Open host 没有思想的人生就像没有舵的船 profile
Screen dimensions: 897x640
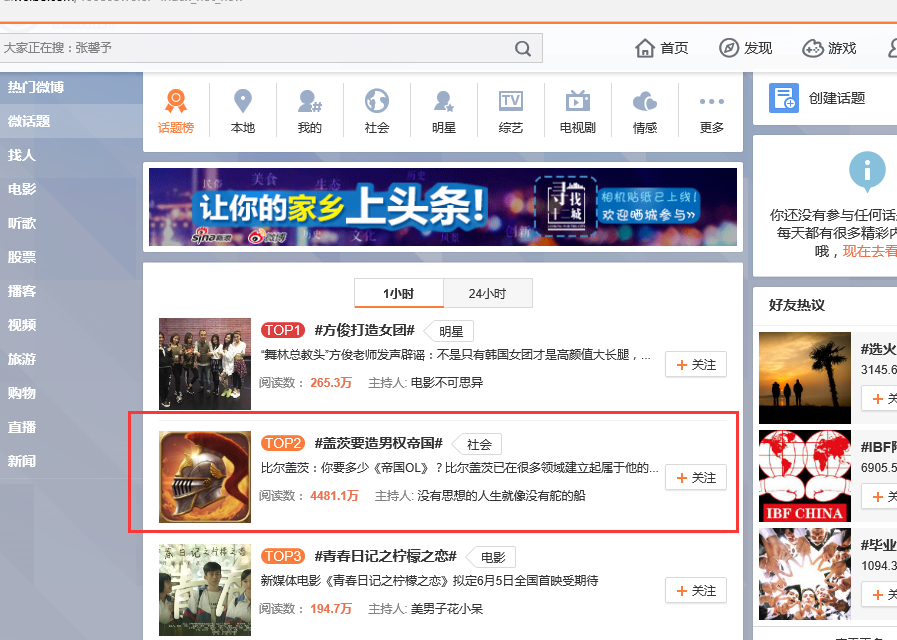(x=501, y=496)
